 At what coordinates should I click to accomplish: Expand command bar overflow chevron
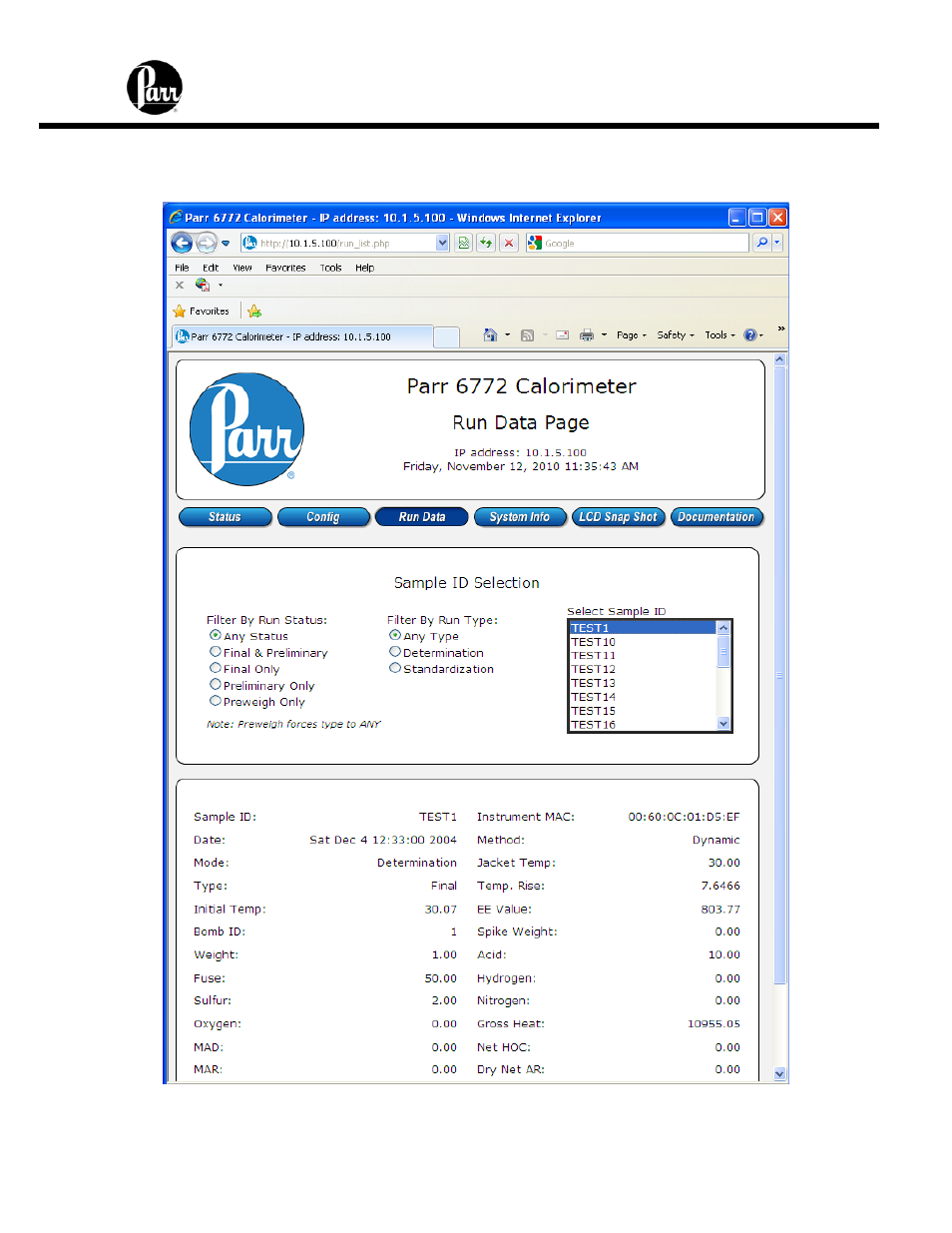click(x=781, y=328)
